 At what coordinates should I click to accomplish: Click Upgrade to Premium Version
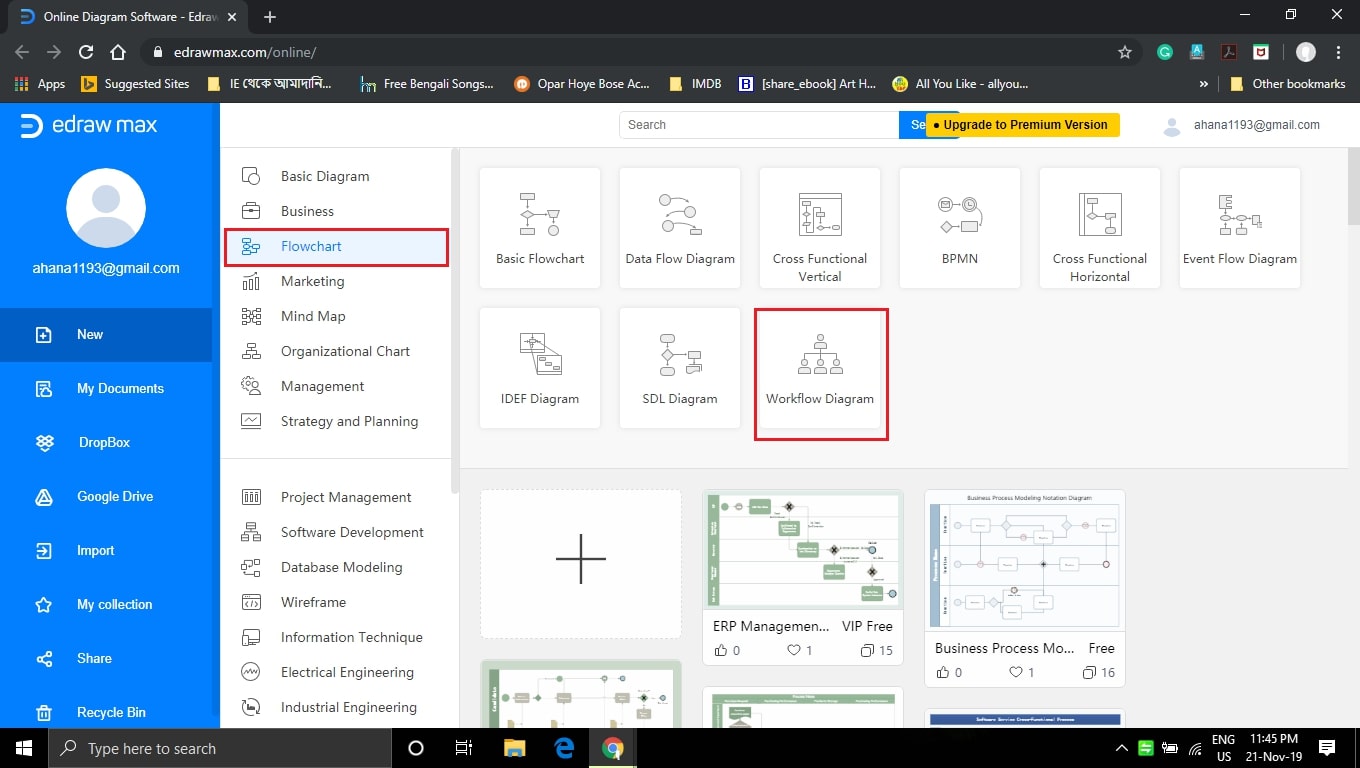coord(1022,124)
